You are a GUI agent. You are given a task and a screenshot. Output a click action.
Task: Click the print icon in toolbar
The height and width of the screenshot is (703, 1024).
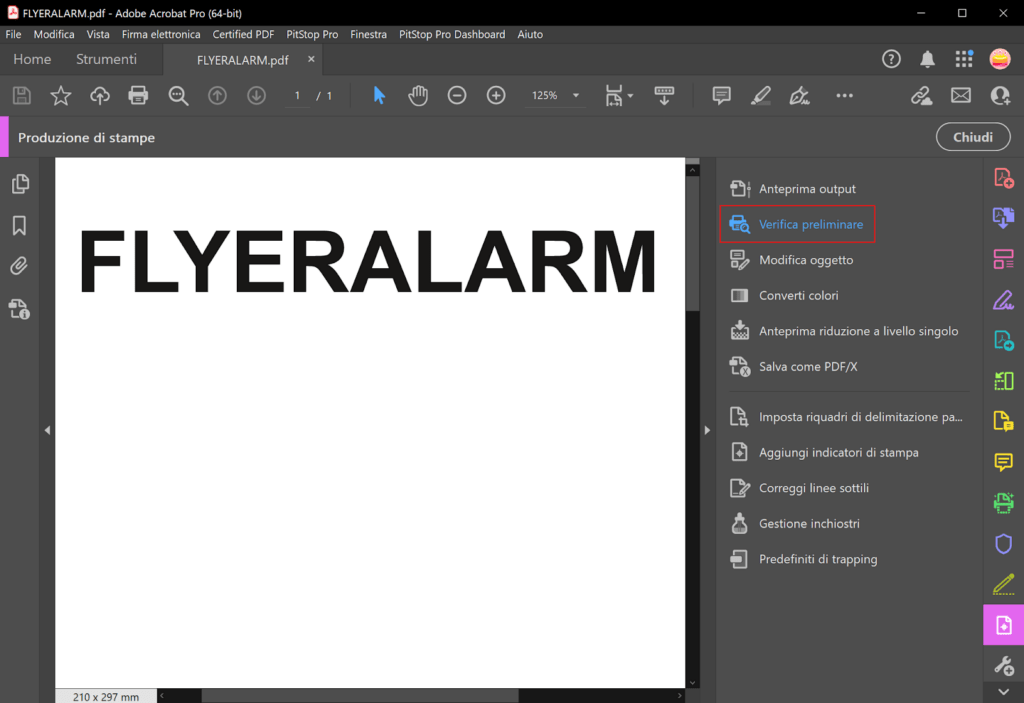(138, 95)
